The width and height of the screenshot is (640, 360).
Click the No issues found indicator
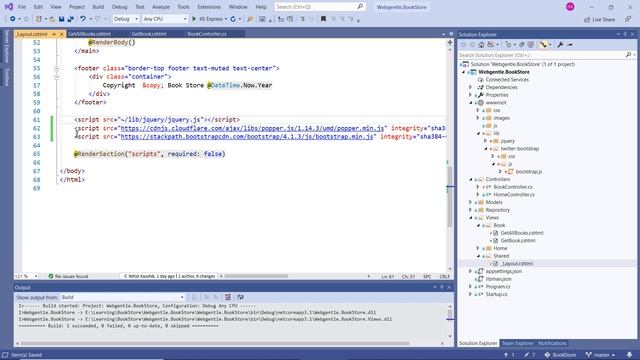point(68,276)
